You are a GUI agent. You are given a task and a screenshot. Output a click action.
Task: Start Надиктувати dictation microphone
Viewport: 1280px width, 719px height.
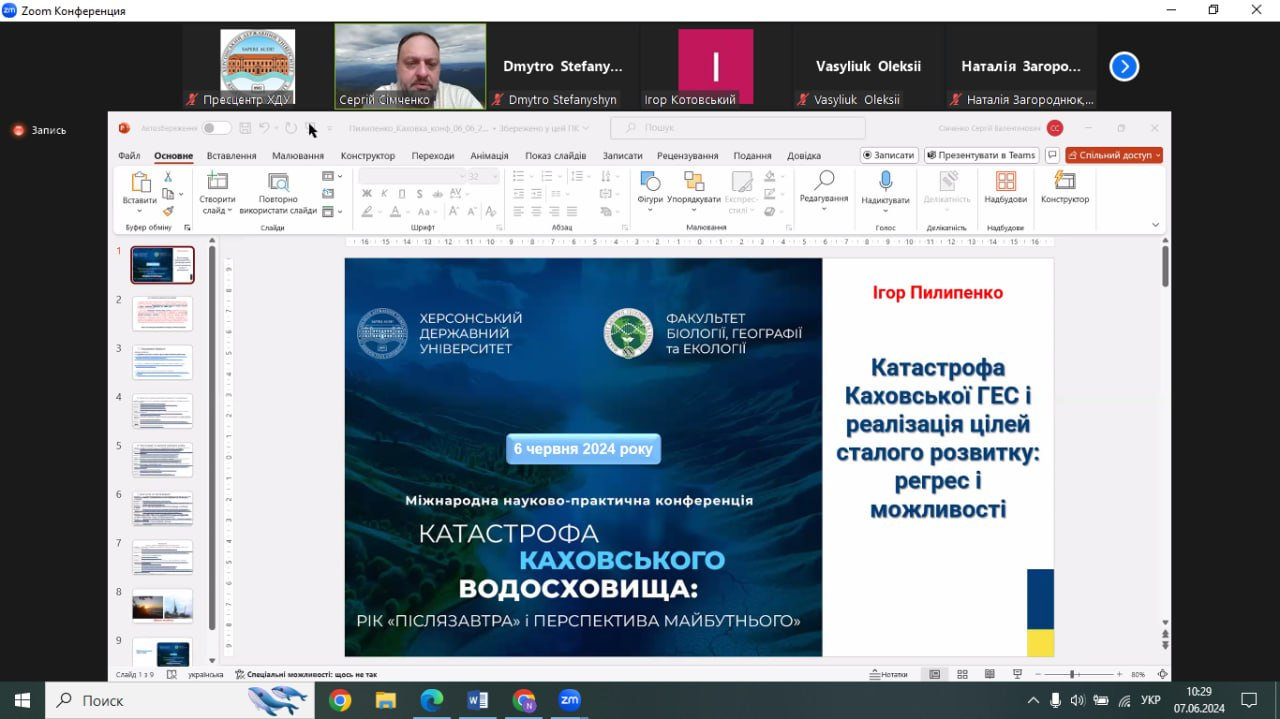(x=885, y=181)
